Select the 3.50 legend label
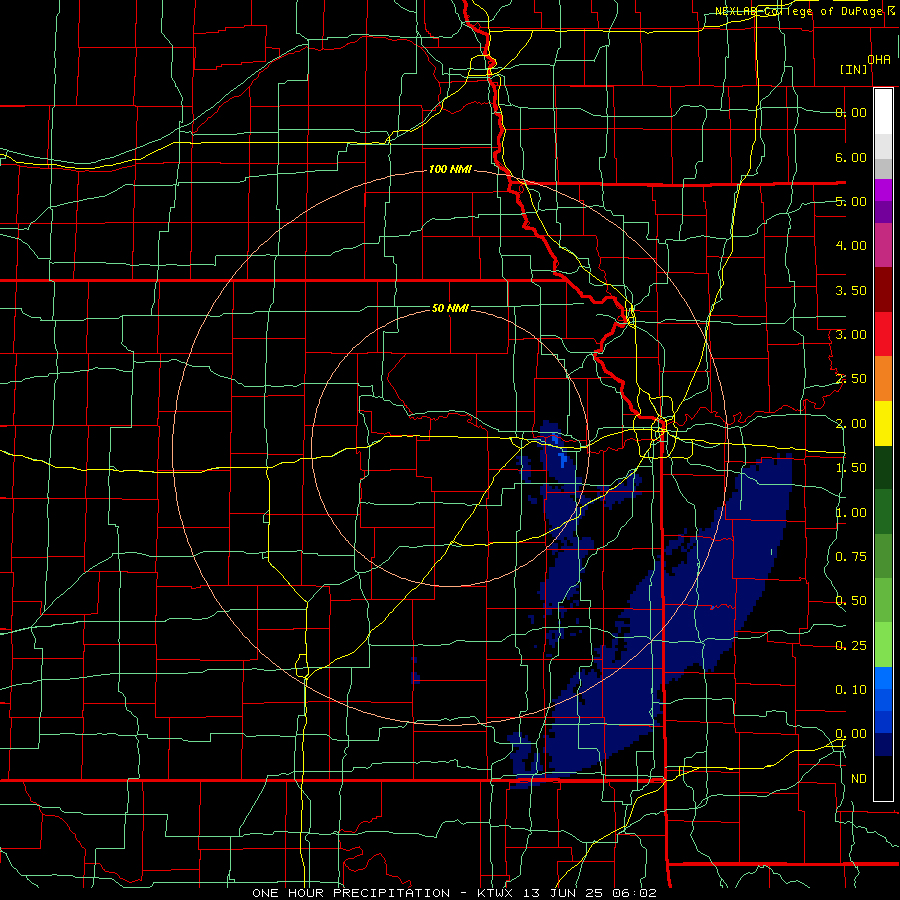This screenshot has height=900, width=900. (851, 290)
